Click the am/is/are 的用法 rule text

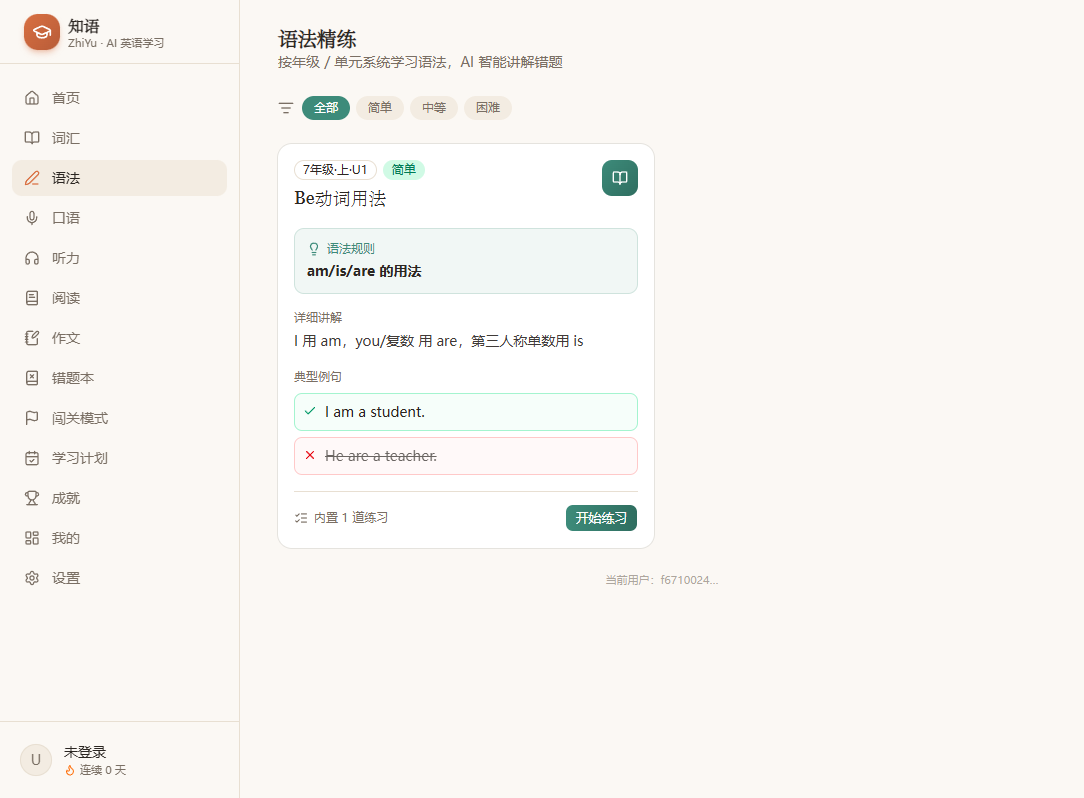pos(364,271)
